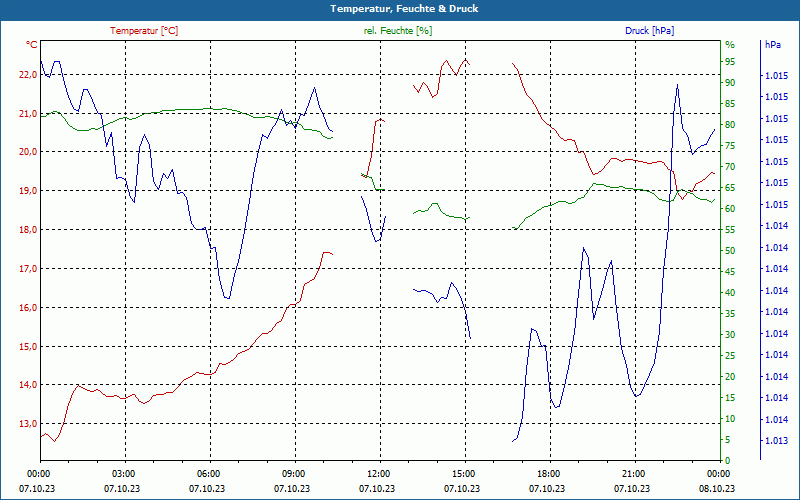Image resolution: width=800 pixels, height=500 pixels.
Task: Click the 30 humidity axis tick
Action: [x=730, y=335]
